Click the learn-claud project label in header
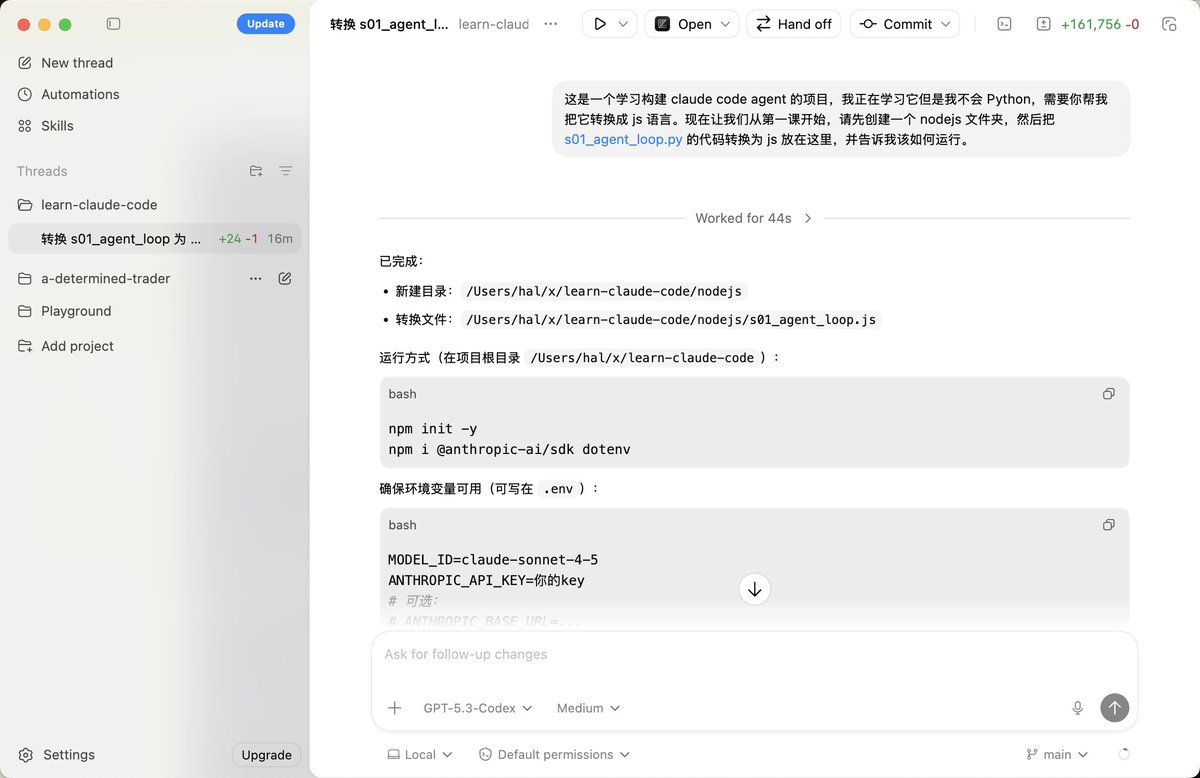 point(494,24)
